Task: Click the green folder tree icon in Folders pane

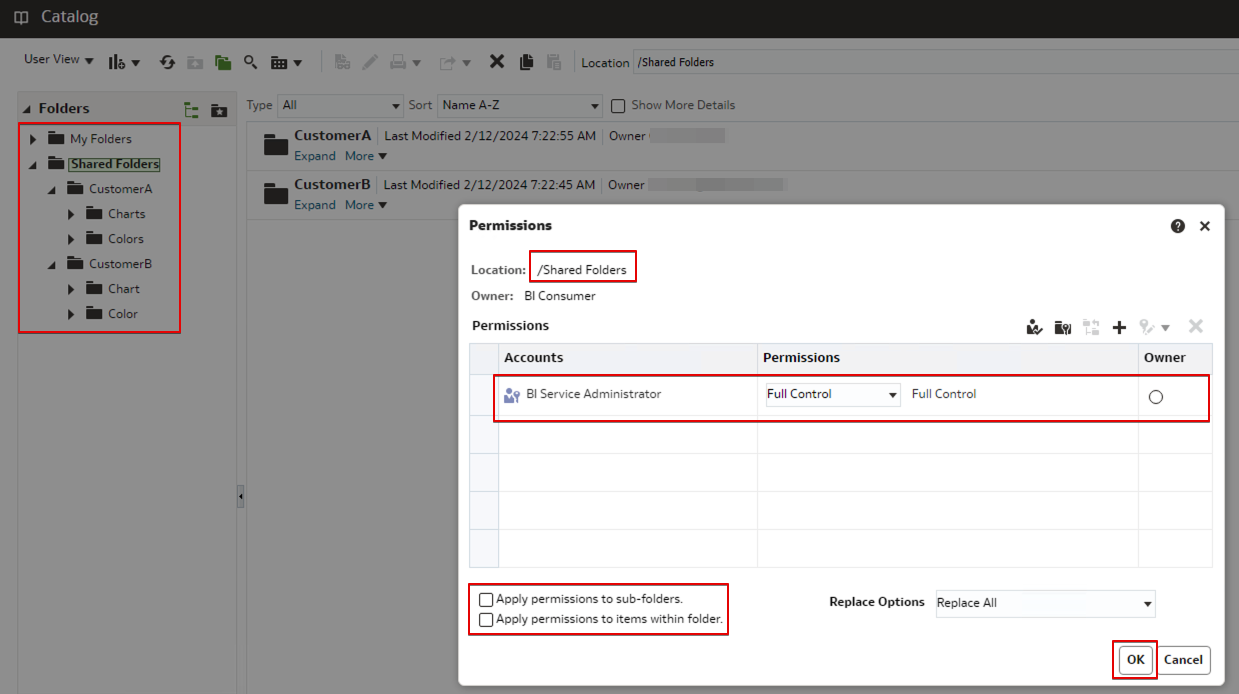Action: [x=191, y=109]
